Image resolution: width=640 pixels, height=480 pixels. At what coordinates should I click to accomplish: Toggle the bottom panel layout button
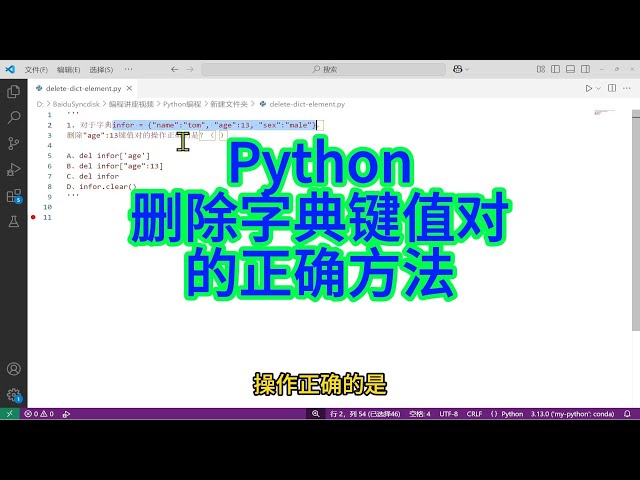[571, 69]
